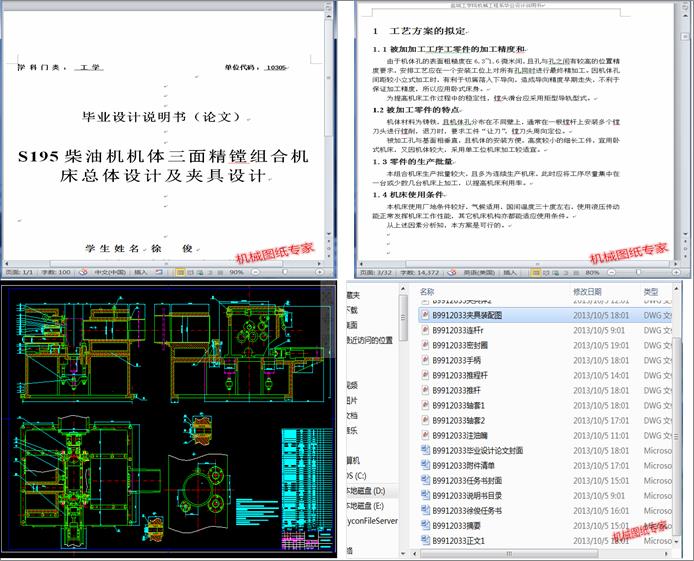This screenshot has height=561, width=694.
Task: Click heading 1.4 机床使用条件 in thesis body
Action: click(x=408, y=194)
